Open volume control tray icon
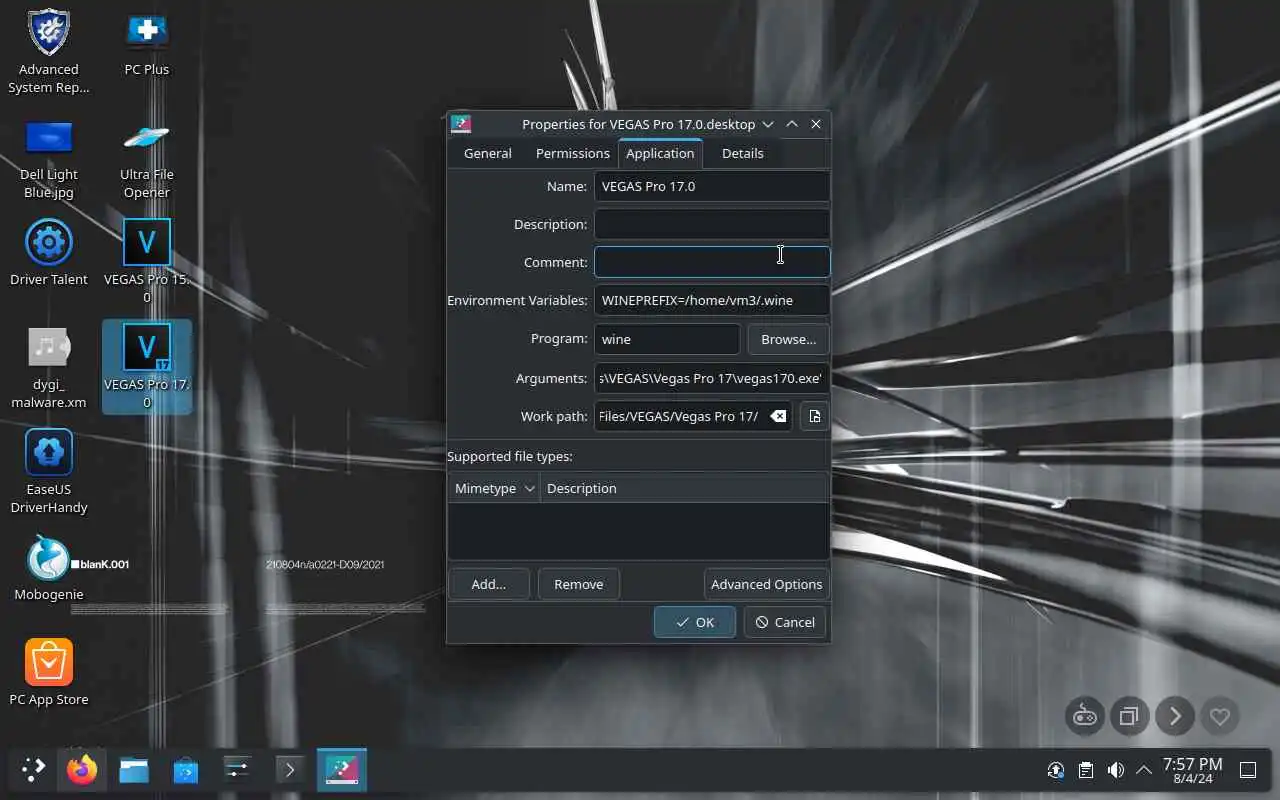This screenshot has height=800, width=1280. click(x=1115, y=770)
